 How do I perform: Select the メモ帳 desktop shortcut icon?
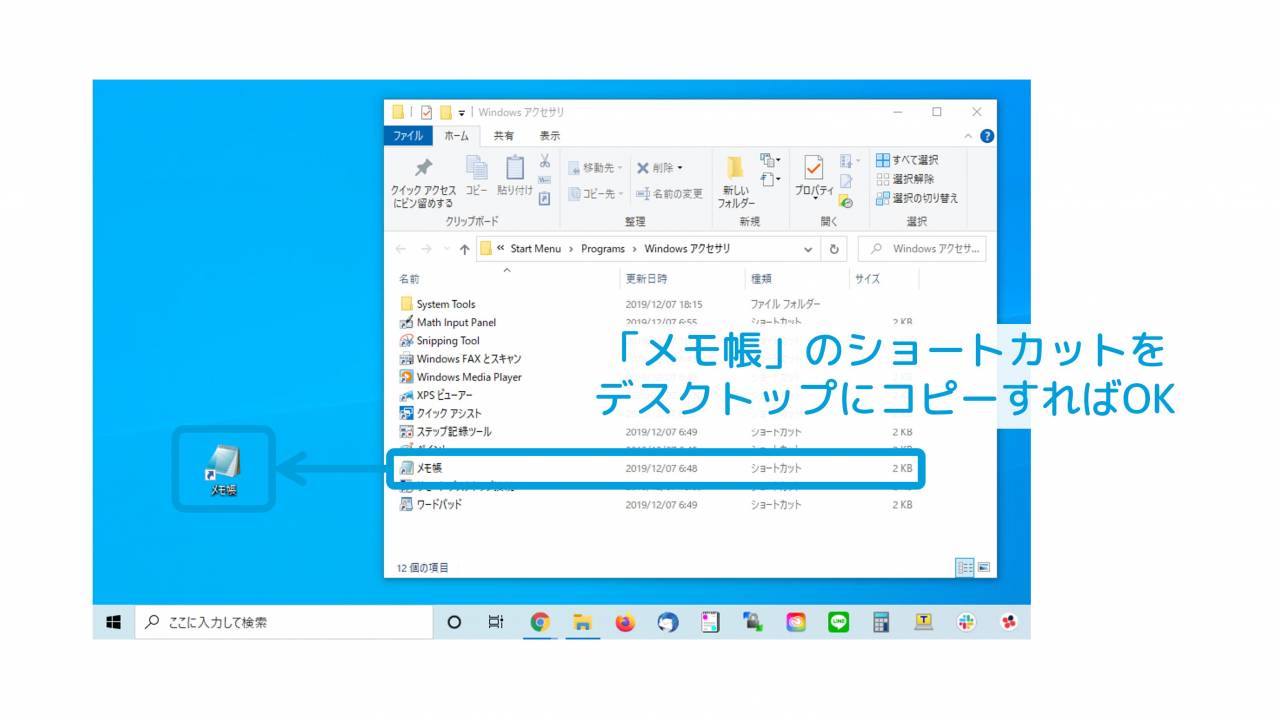[223, 469]
